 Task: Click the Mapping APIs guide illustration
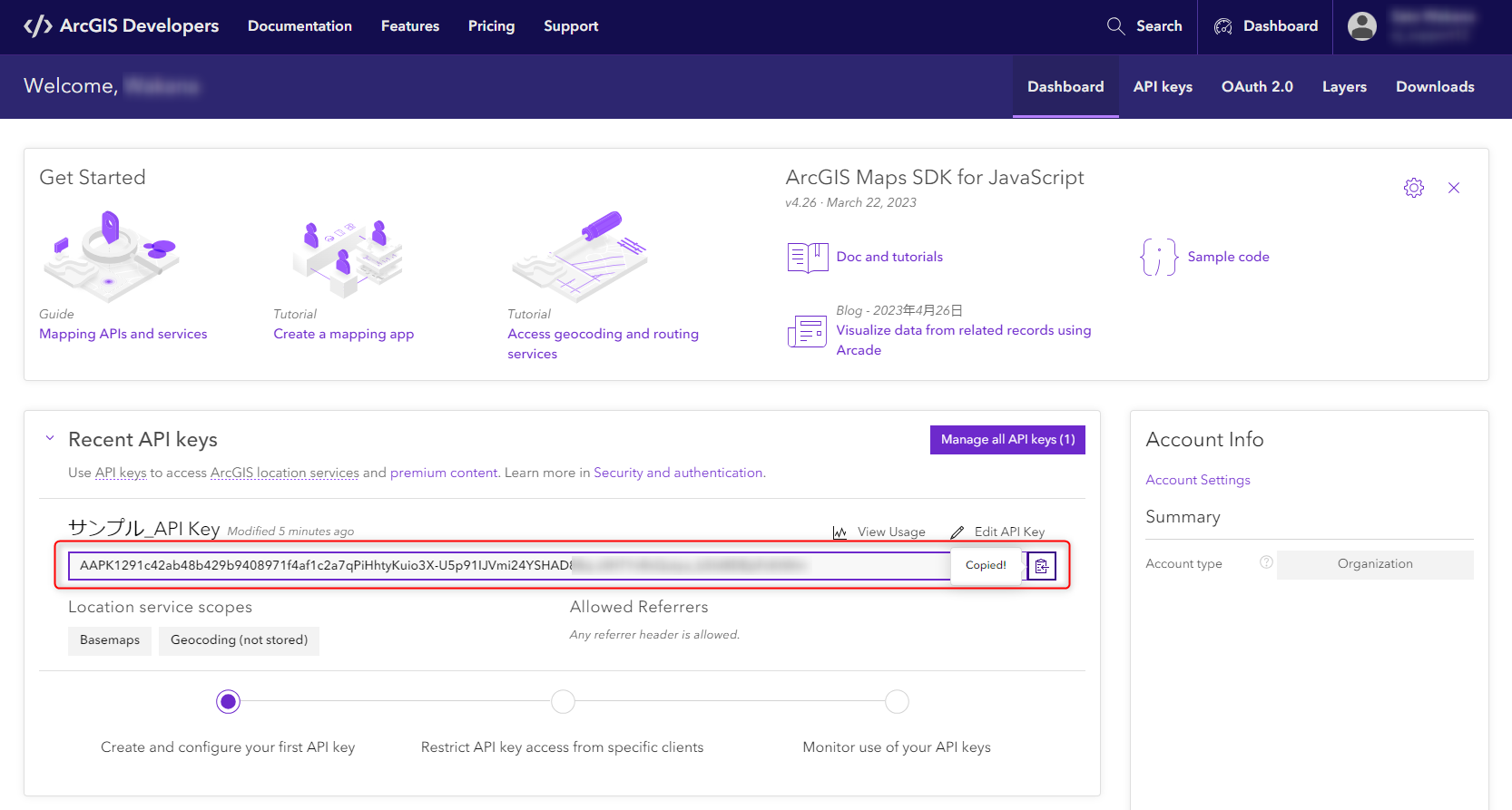point(111,256)
